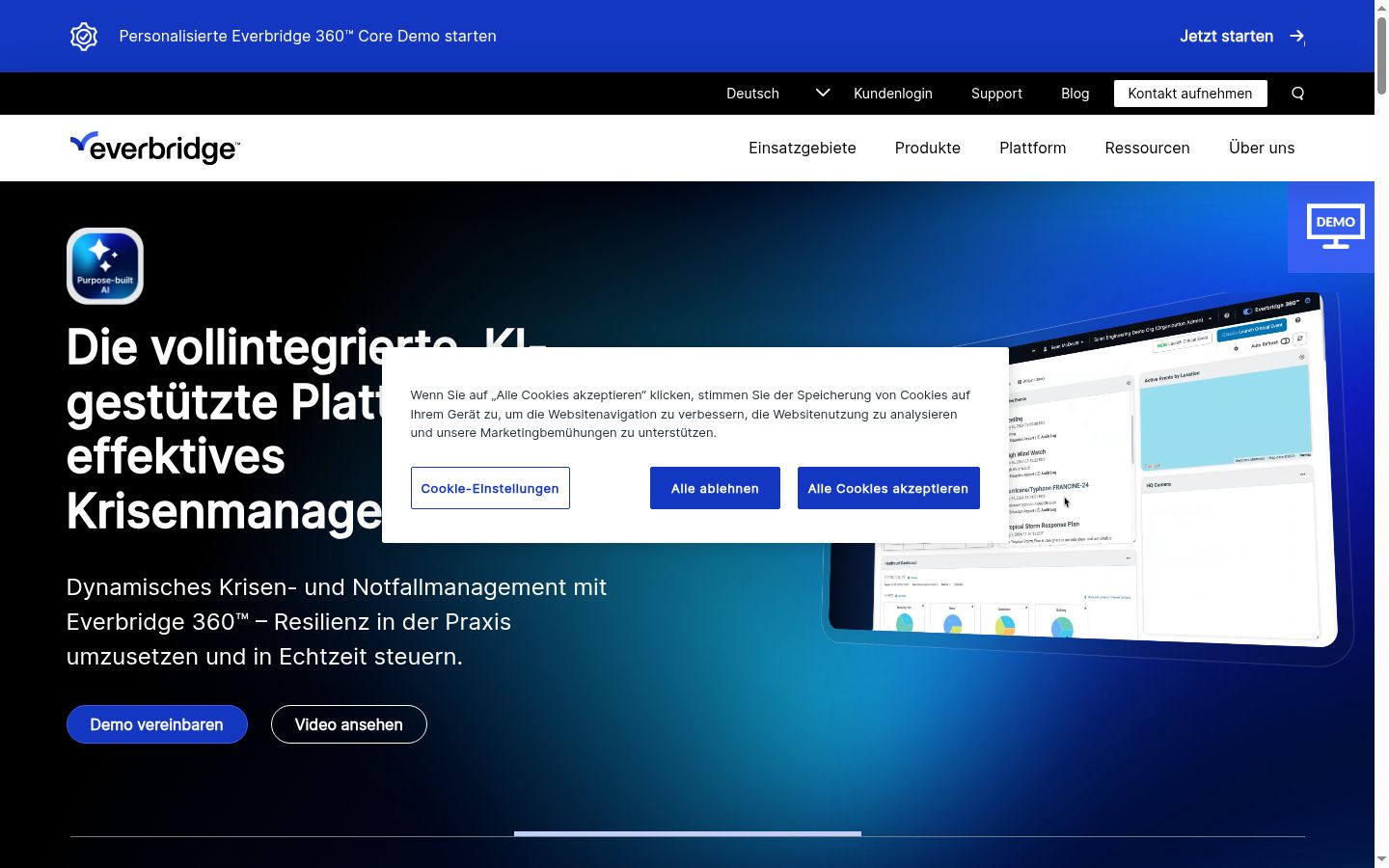Click Alle ablehnen

[715, 488]
